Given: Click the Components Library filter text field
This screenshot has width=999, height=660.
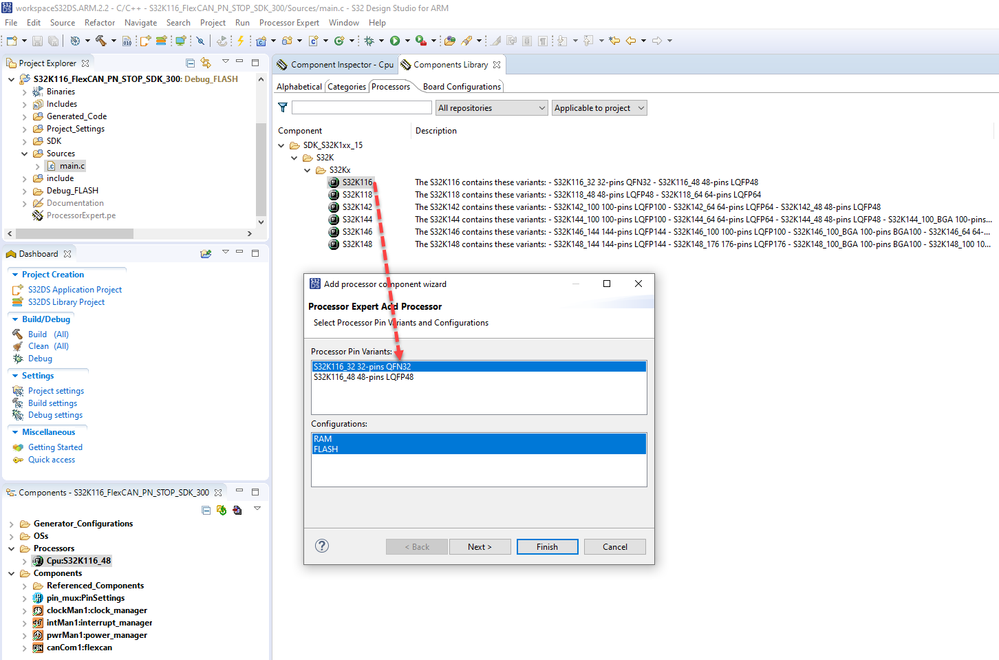Looking at the screenshot, I should pos(361,108).
